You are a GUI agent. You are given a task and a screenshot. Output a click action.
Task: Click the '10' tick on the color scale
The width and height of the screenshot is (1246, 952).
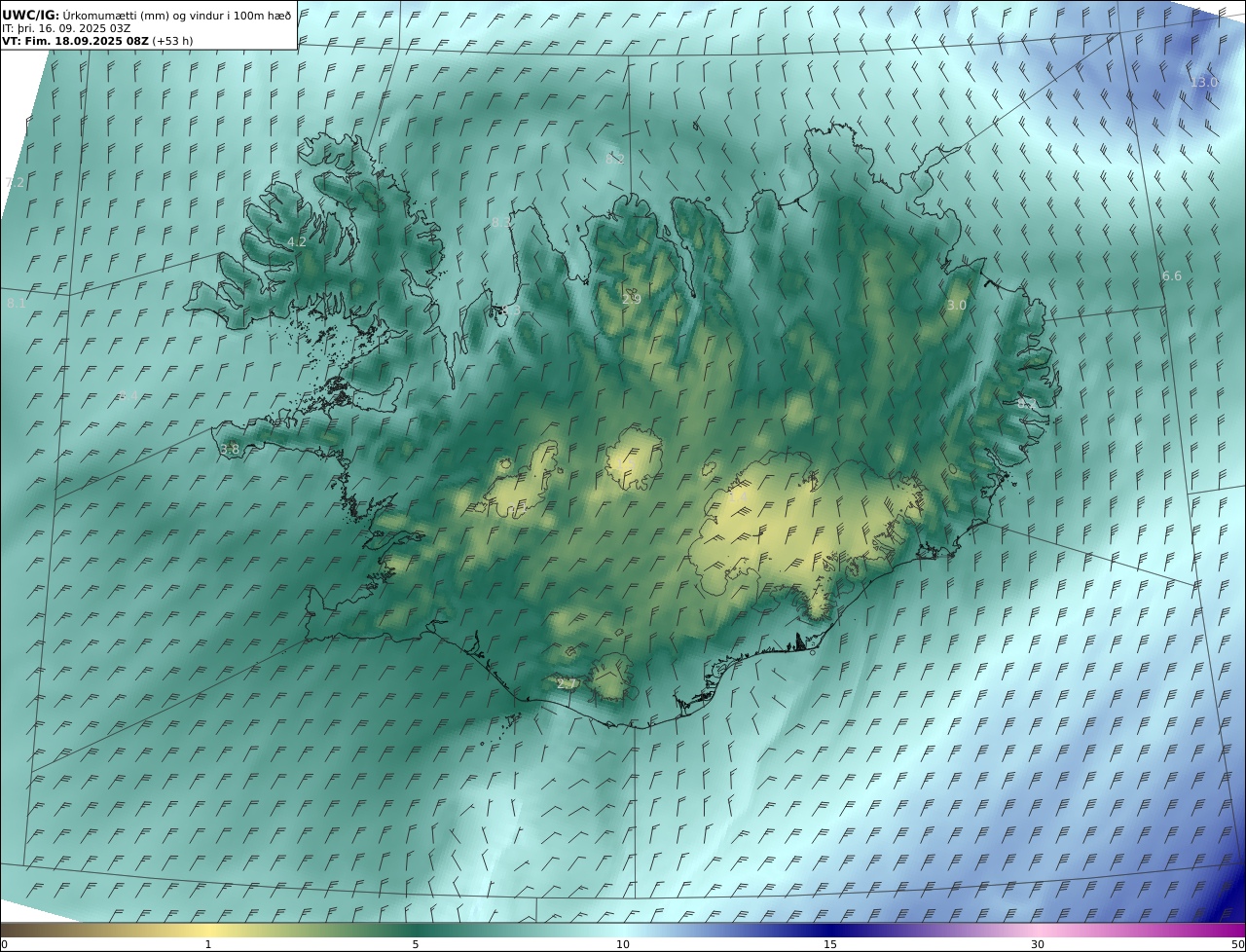click(623, 944)
